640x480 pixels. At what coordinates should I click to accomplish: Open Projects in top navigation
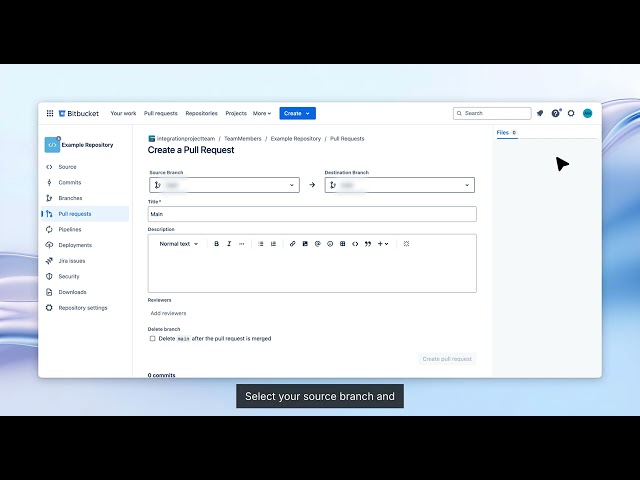pos(236,113)
